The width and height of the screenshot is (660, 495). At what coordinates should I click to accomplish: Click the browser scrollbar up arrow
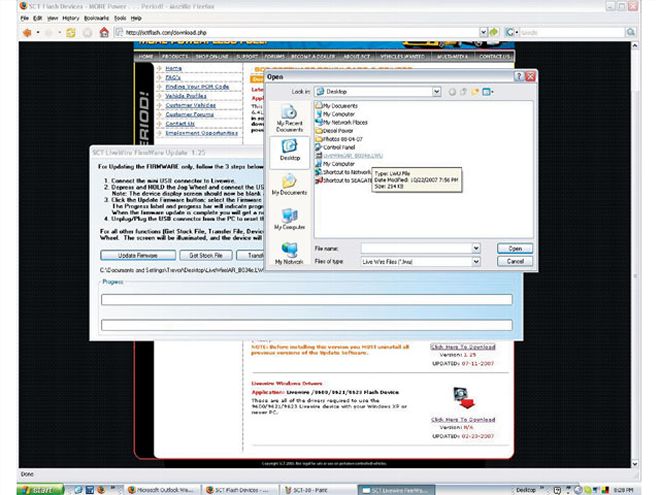coord(635,45)
